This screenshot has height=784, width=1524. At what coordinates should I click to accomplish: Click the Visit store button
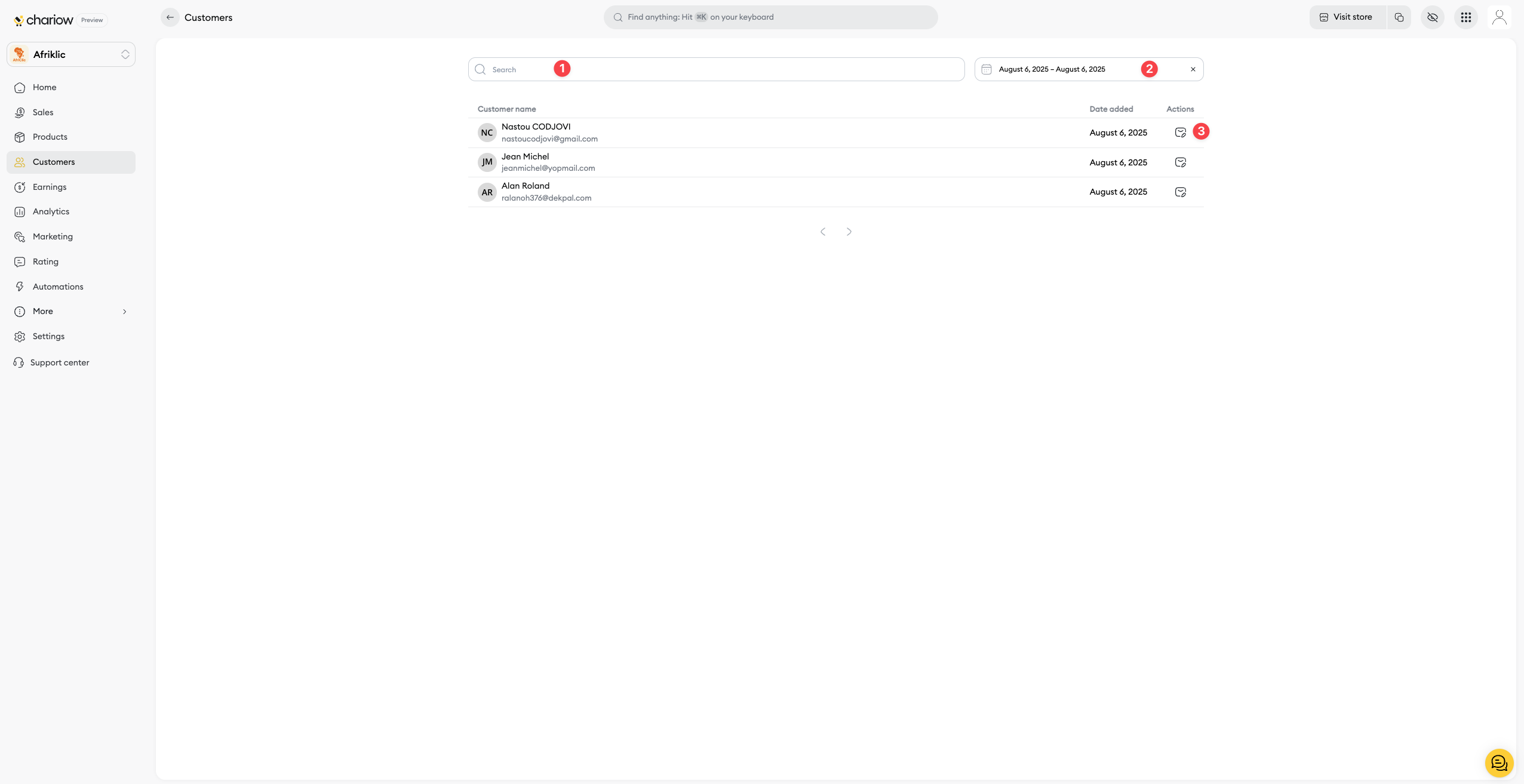[x=1347, y=17]
